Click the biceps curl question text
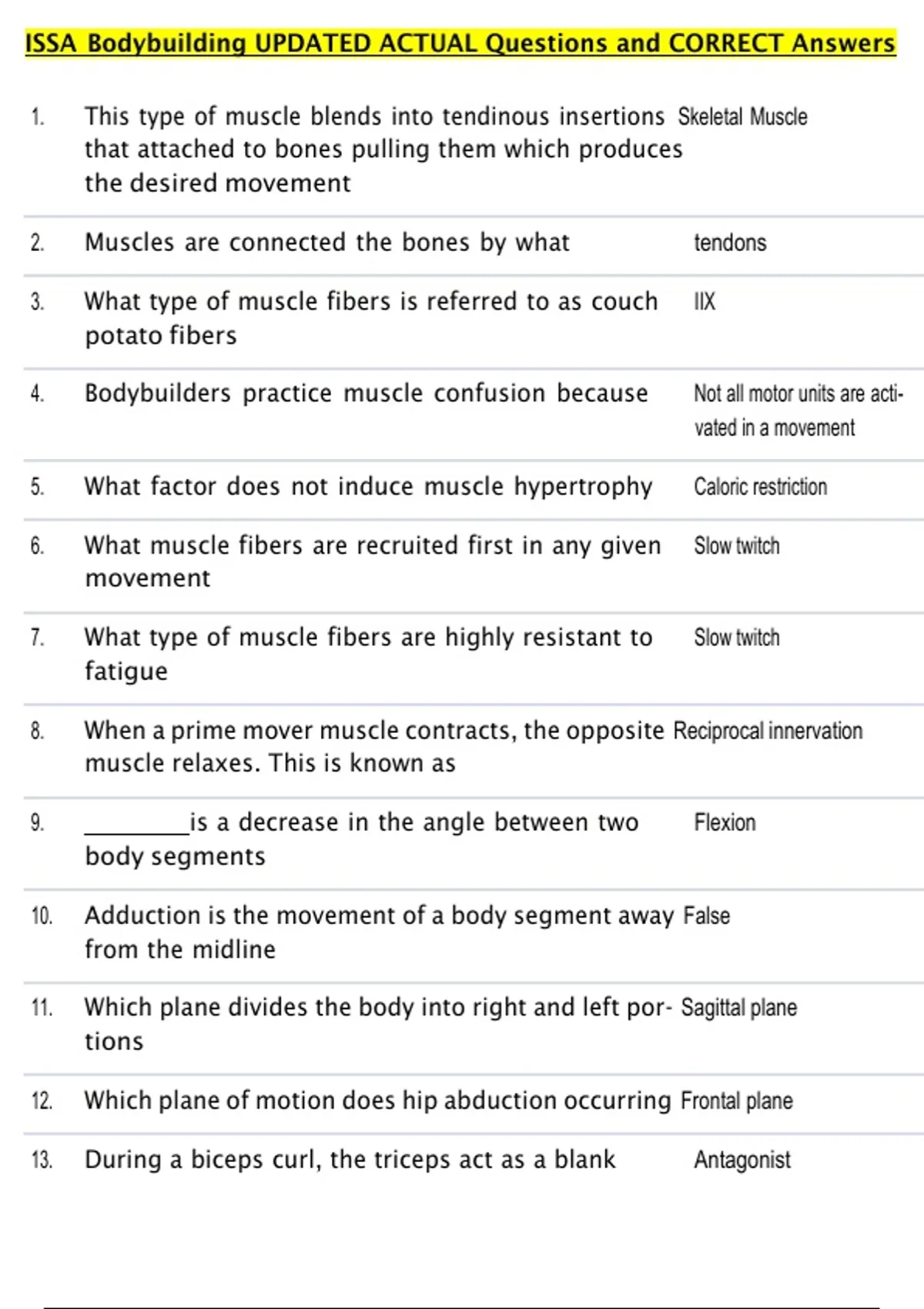Screen dimensions: 924x1309 click(350, 1160)
